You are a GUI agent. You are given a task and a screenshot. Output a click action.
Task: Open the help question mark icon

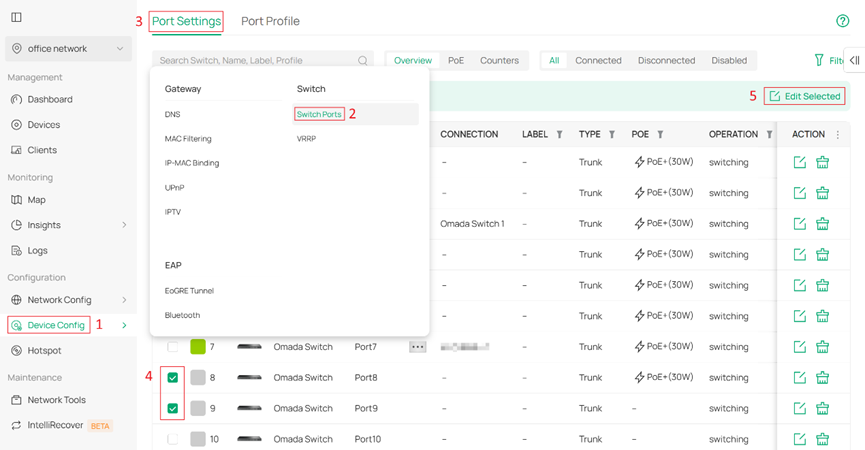pyautogui.click(x=842, y=21)
